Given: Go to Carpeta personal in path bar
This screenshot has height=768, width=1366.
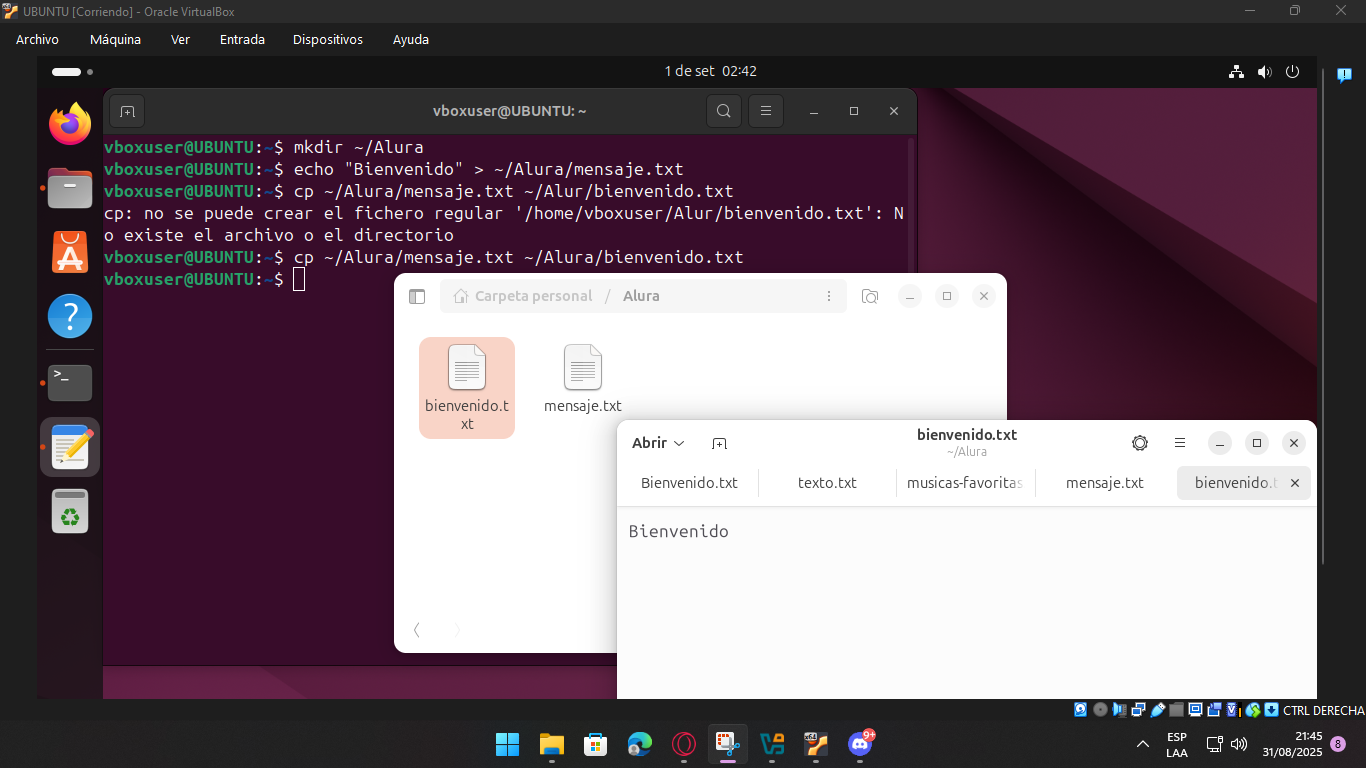Looking at the screenshot, I should coord(522,296).
